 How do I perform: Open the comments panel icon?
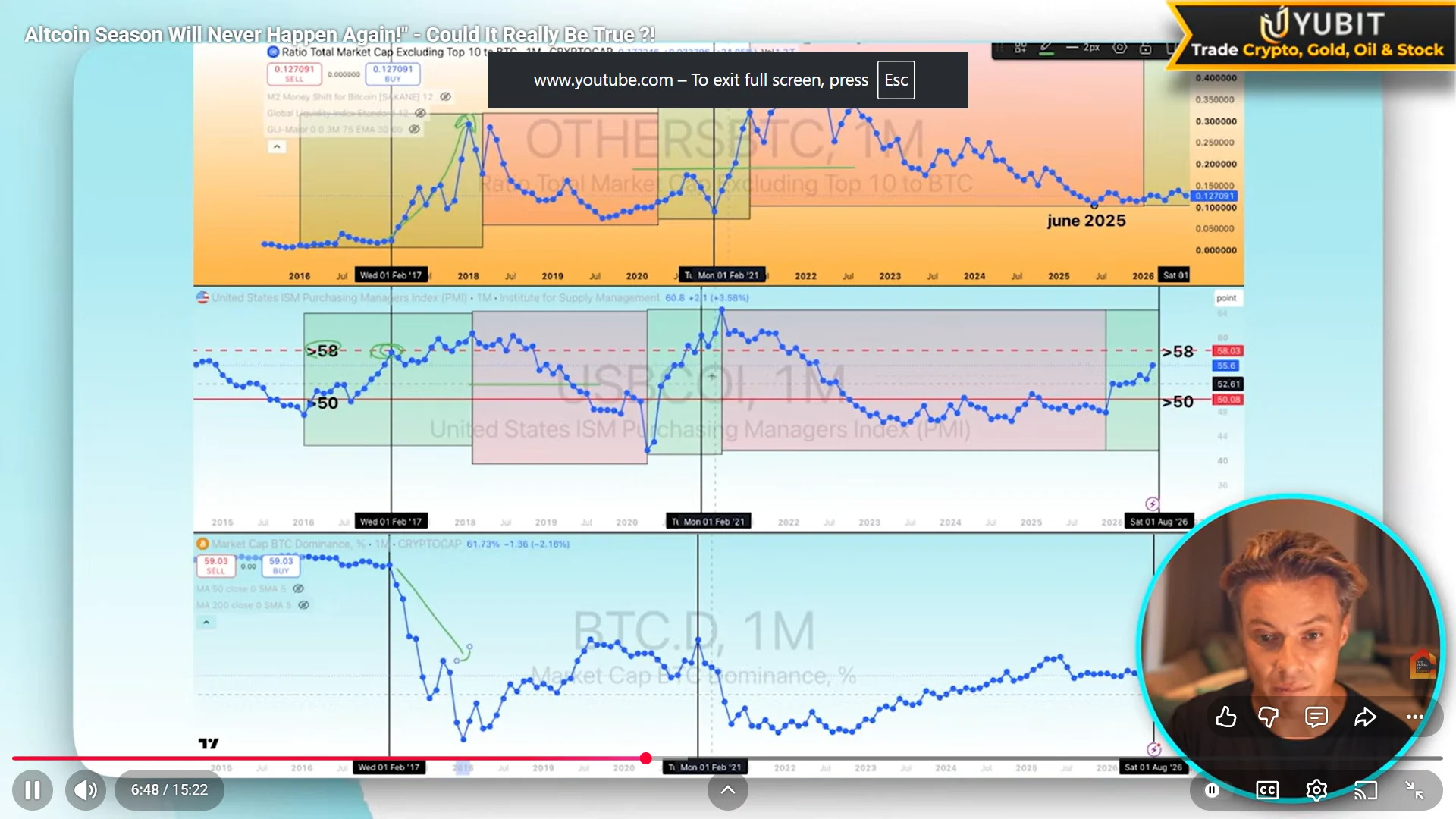1316,717
